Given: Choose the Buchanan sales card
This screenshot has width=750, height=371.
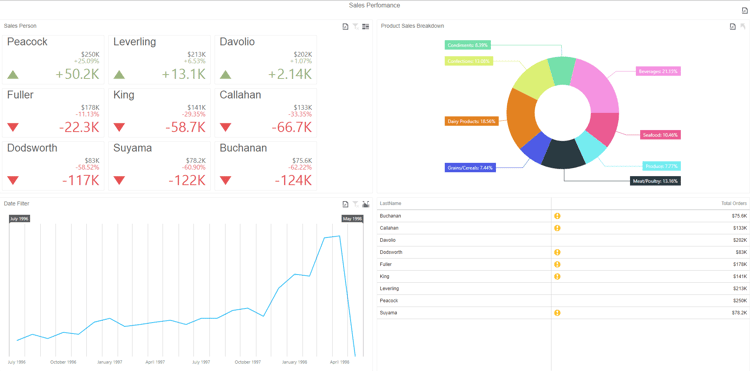Looking at the screenshot, I should [265, 166].
